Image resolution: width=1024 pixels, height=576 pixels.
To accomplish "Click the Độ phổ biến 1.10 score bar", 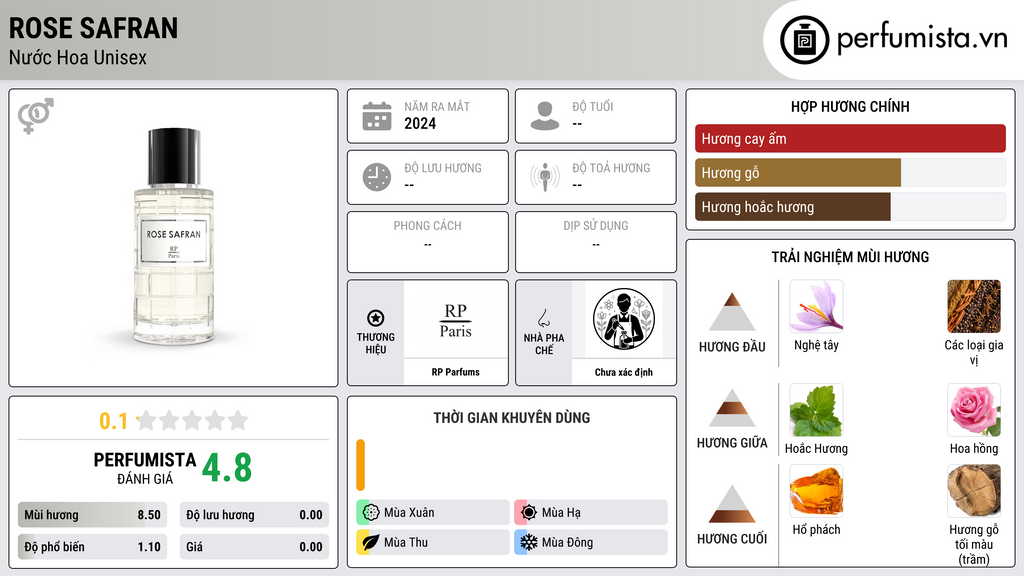I will [x=92, y=547].
